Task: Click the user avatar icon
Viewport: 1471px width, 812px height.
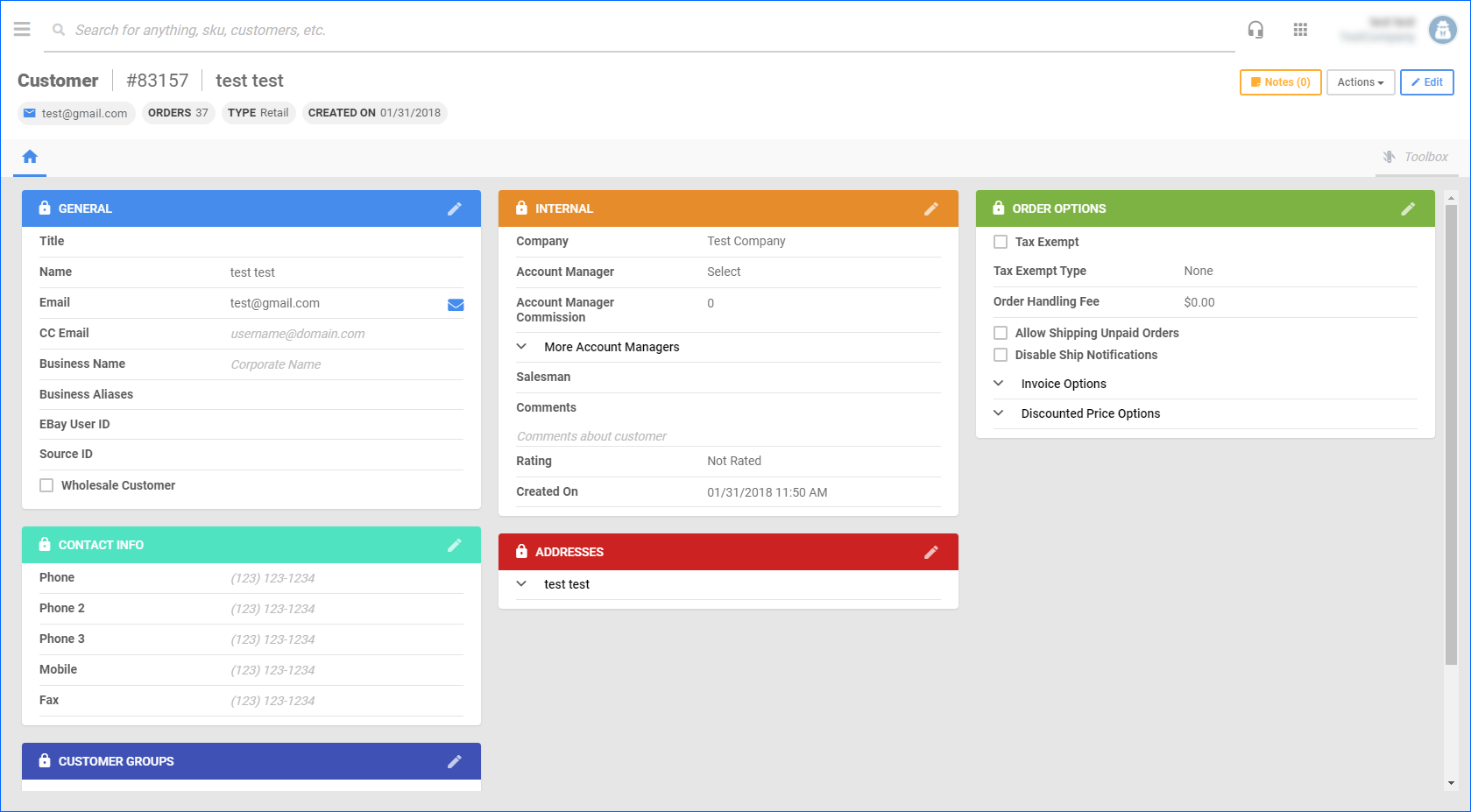Action: (1442, 30)
